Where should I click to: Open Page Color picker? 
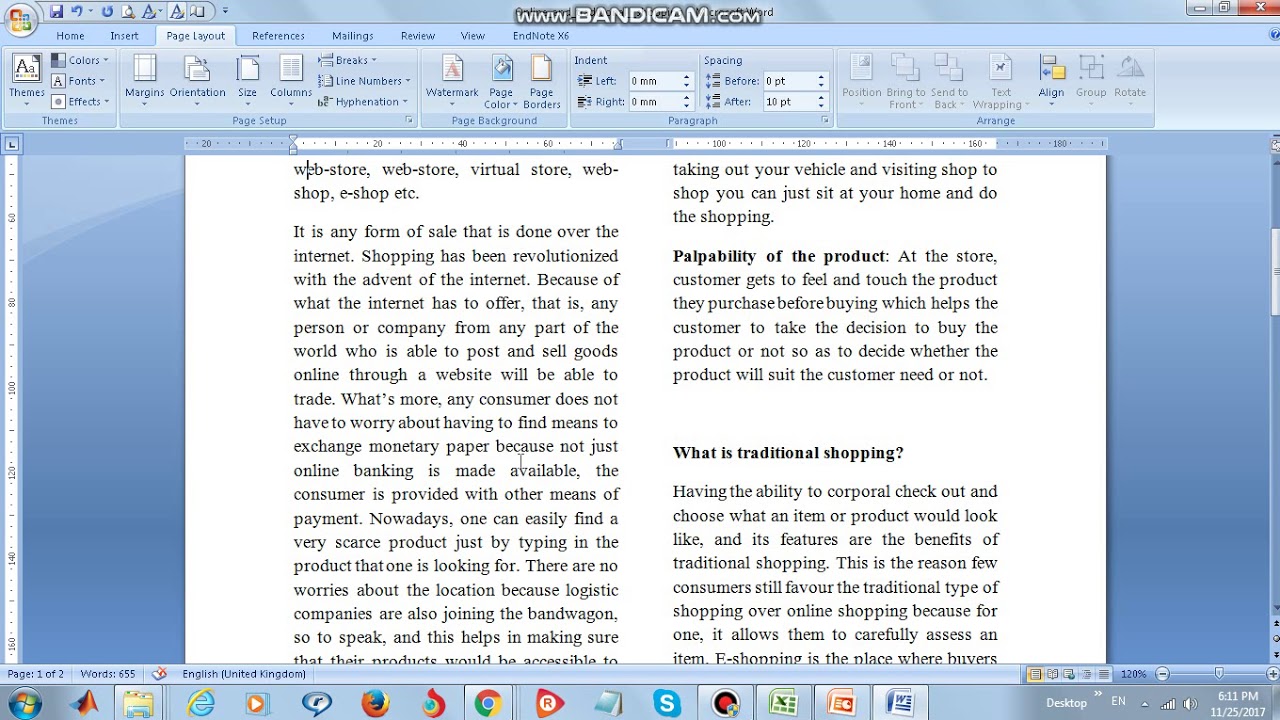[x=501, y=80]
